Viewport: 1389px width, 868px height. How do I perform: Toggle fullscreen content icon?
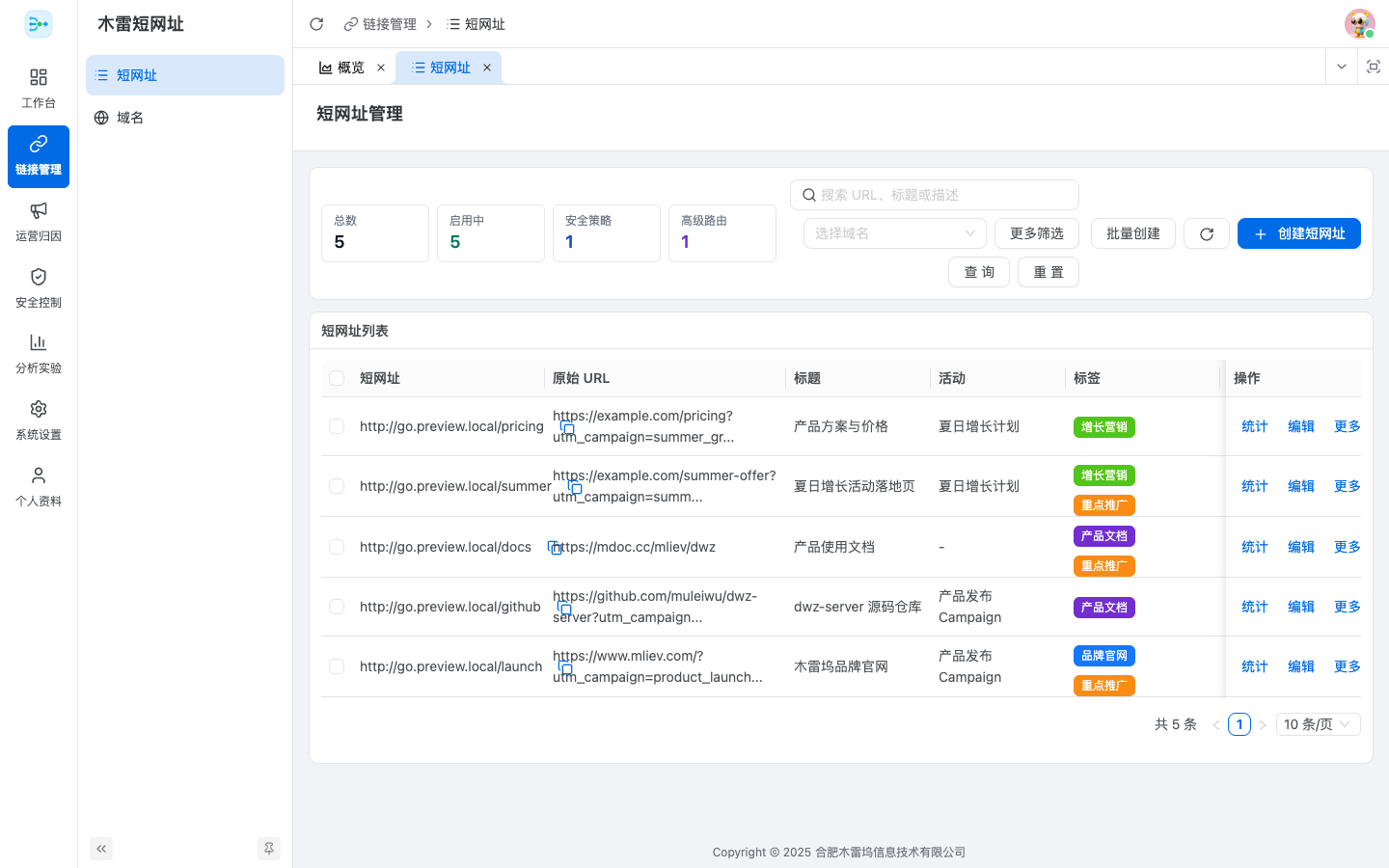[1374, 67]
